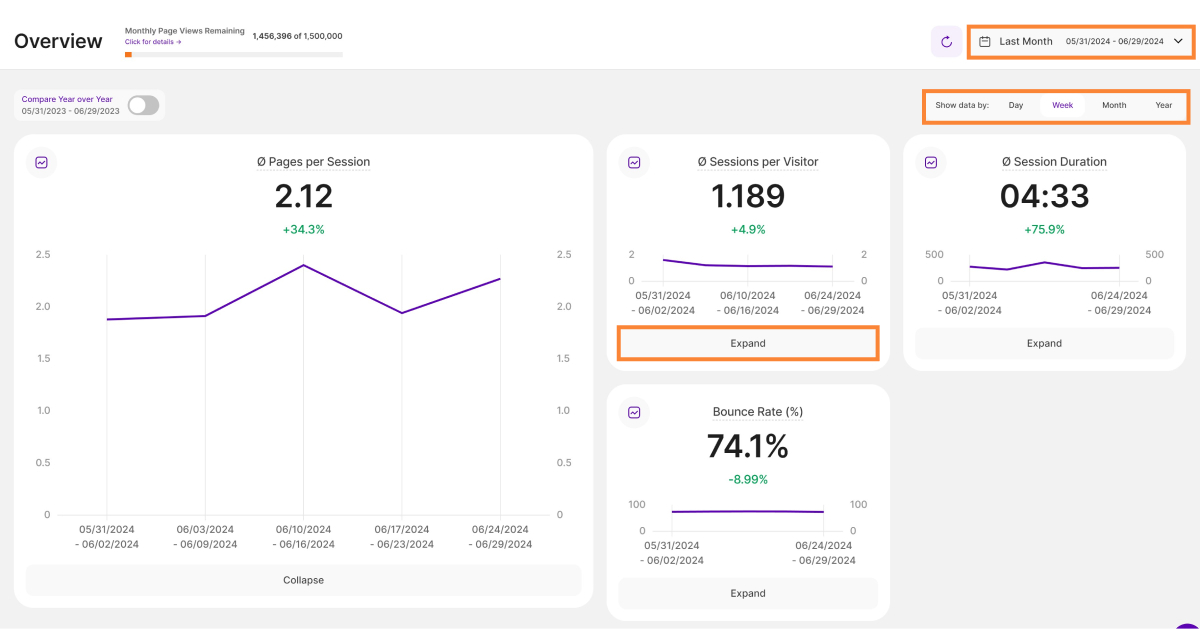Click the calendar icon beside Last Month
The width and height of the screenshot is (1200, 629).
[x=985, y=42]
